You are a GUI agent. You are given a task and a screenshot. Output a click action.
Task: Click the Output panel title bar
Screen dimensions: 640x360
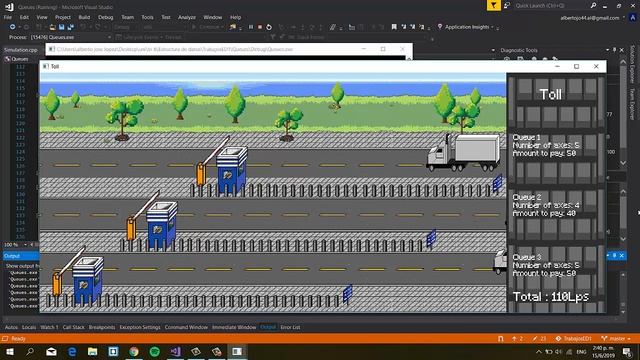(20, 256)
